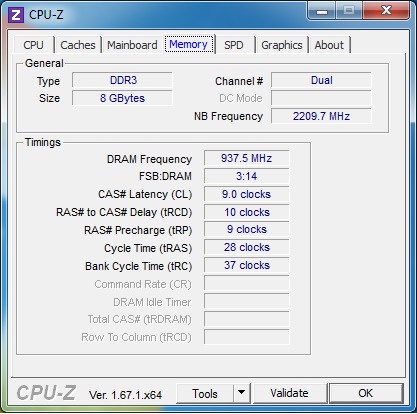Select the Mainboard tab
417x414 pixels.
point(132,45)
